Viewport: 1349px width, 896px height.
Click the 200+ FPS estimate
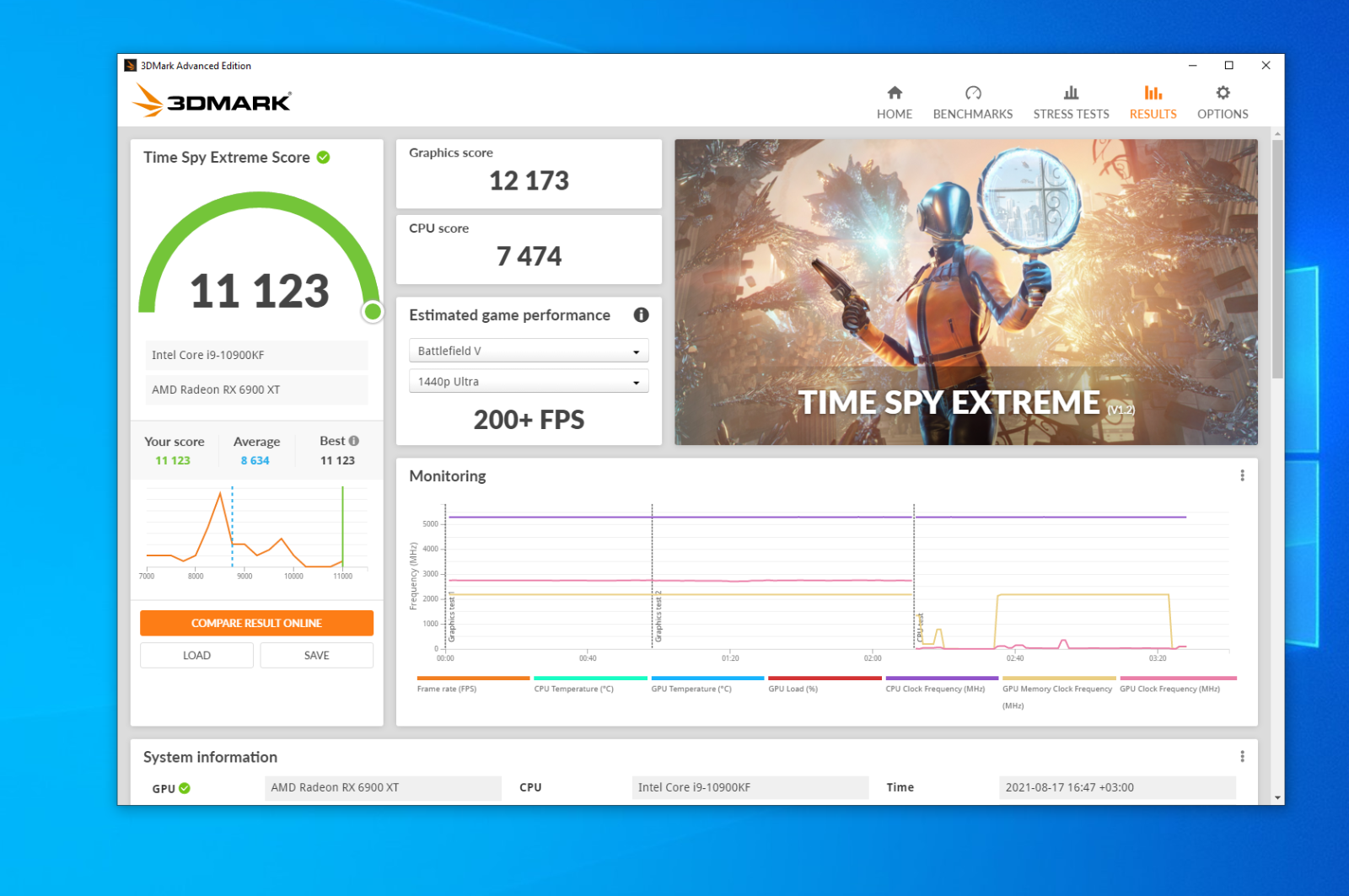coord(529,420)
